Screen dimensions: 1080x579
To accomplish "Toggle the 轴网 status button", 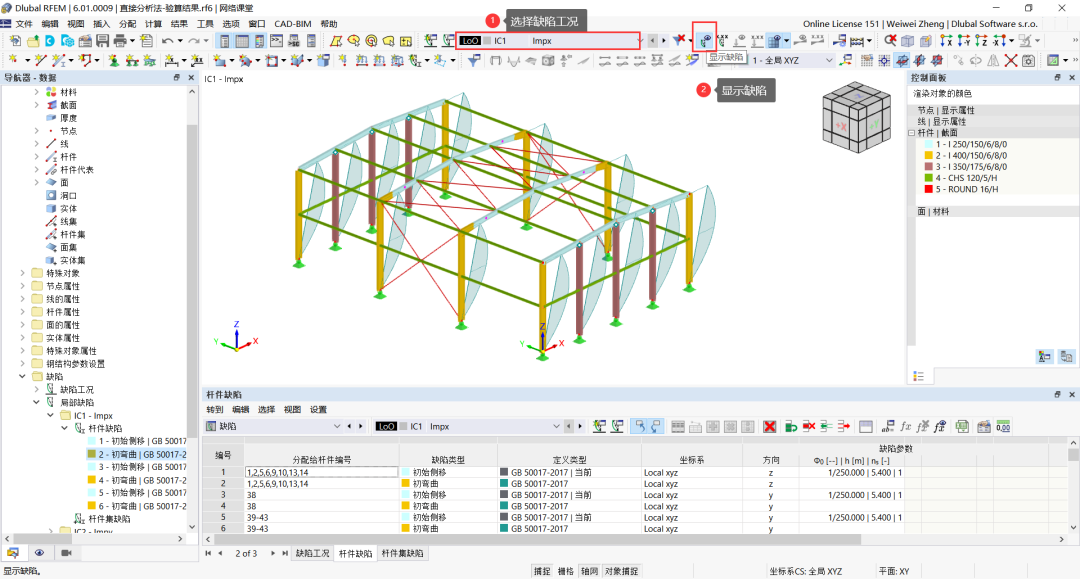I will click(x=589, y=571).
